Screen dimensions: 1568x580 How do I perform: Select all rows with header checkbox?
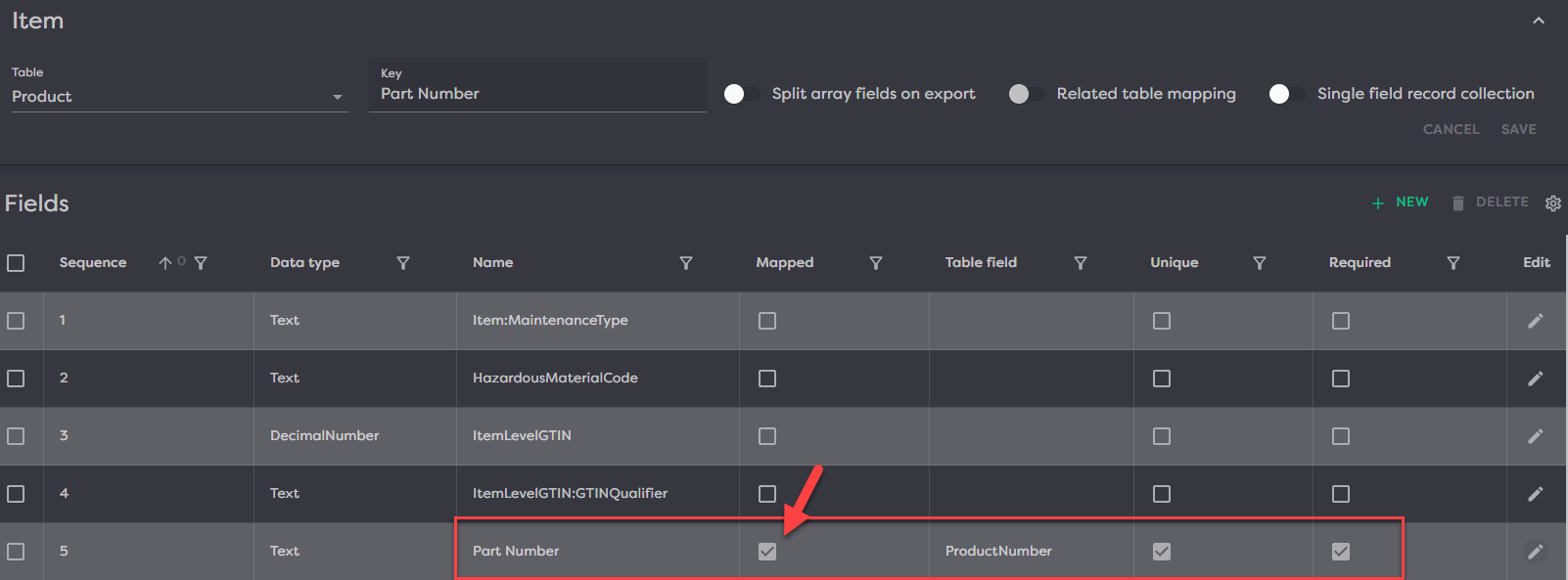click(16, 263)
